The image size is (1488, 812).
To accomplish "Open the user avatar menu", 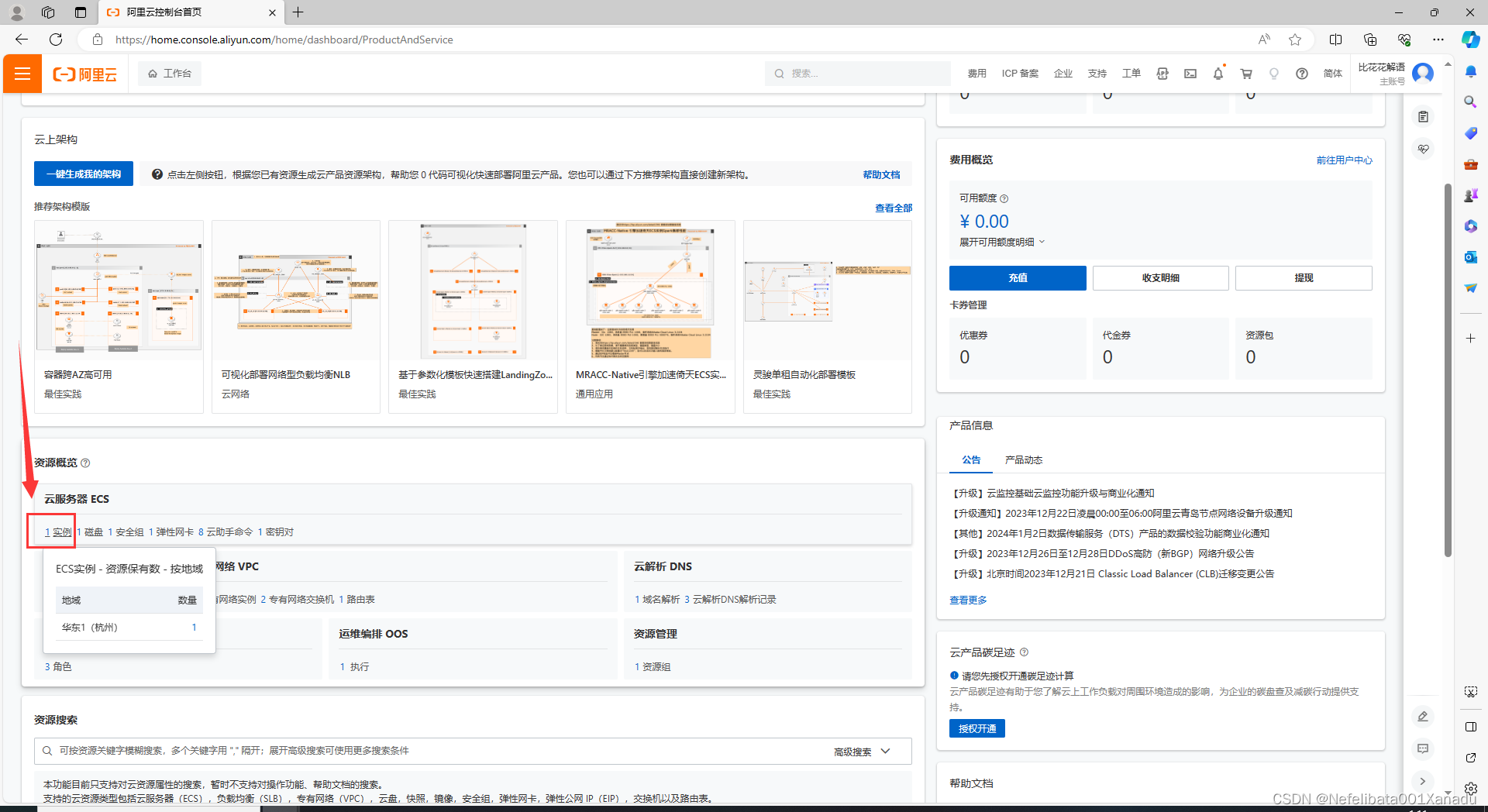I will point(1423,74).
